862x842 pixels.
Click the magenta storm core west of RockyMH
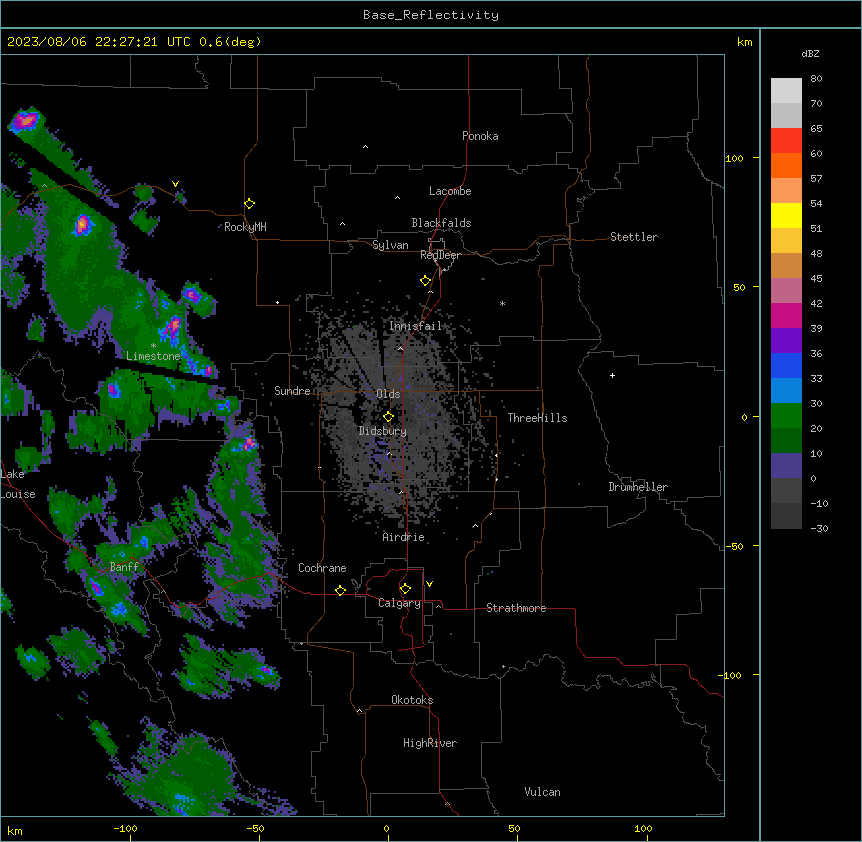tap(82, 224)
